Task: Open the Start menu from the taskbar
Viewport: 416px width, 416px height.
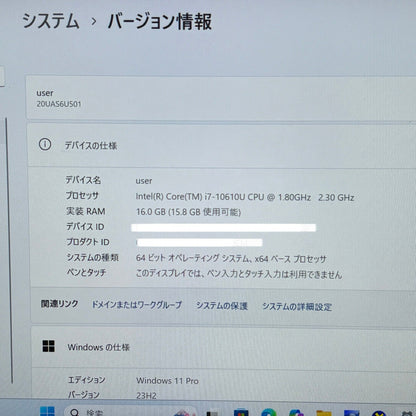Action: click(47, 411)
